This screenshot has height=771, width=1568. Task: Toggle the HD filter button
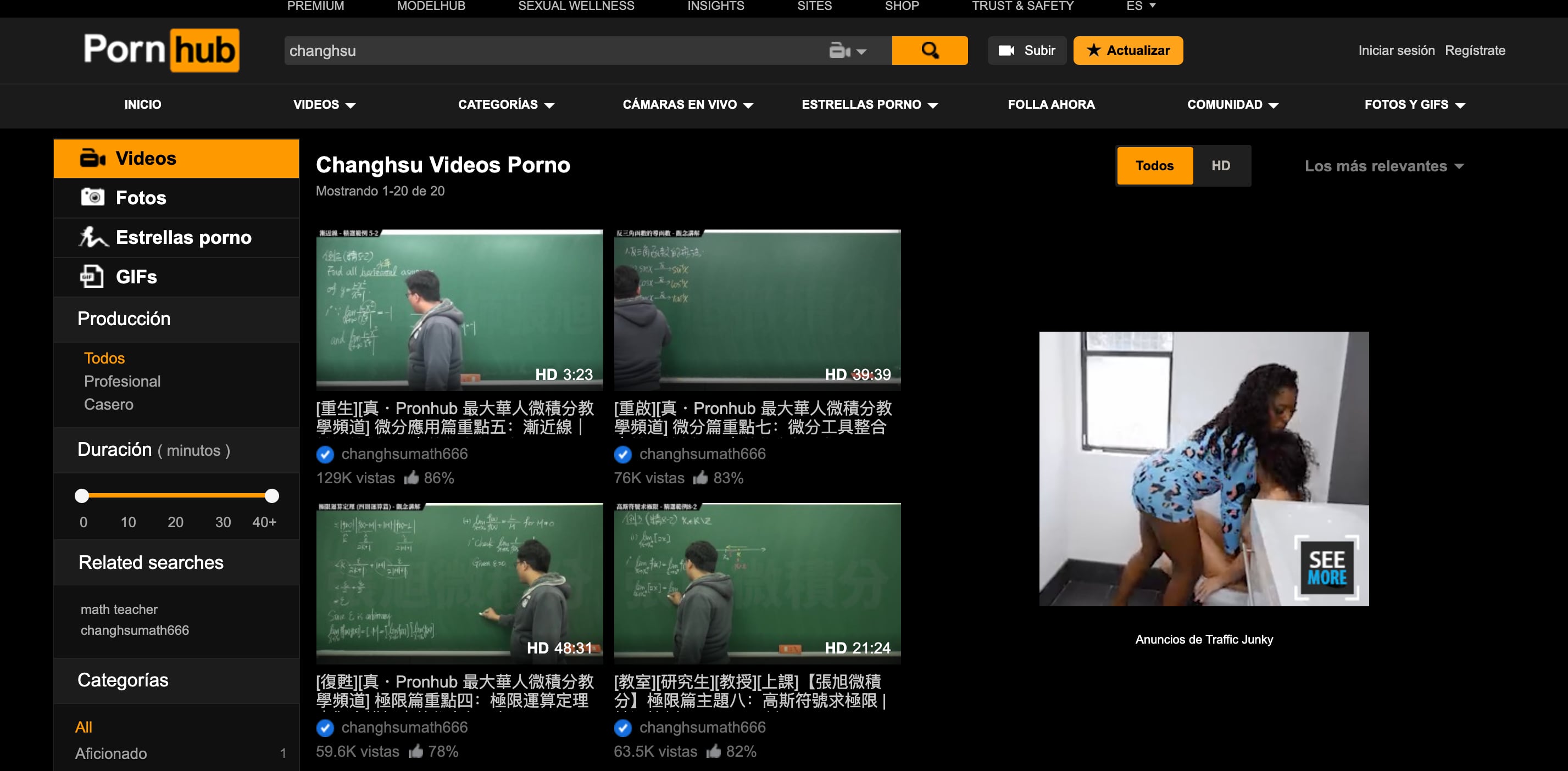tap(1220, 165)
